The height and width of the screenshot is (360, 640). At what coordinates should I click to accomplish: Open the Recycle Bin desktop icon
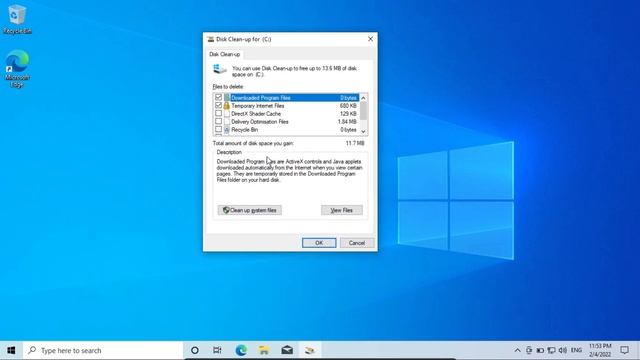(x=17, y=19)
